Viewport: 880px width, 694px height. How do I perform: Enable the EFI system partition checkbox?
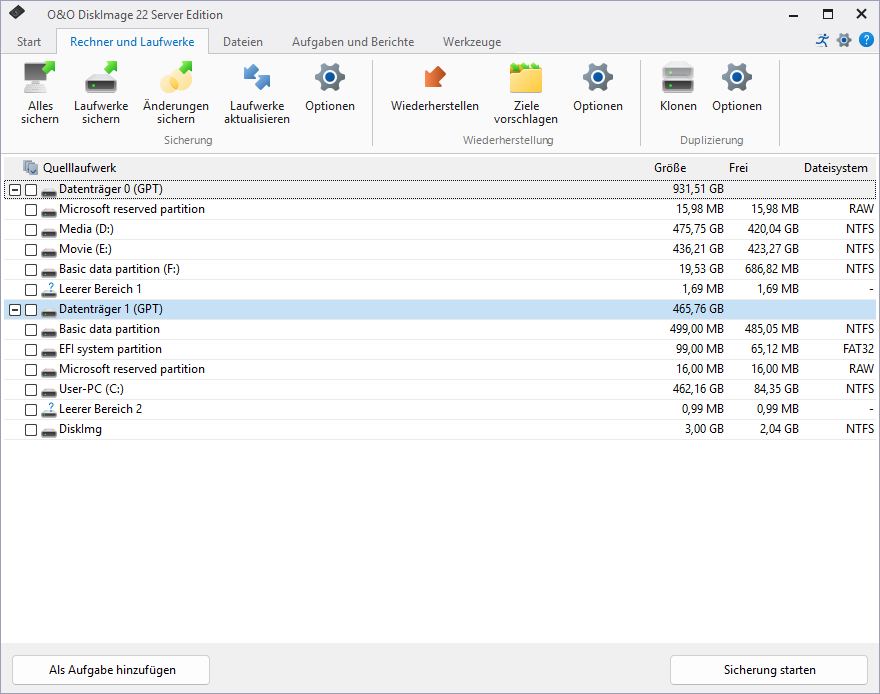tap(31, 350)
